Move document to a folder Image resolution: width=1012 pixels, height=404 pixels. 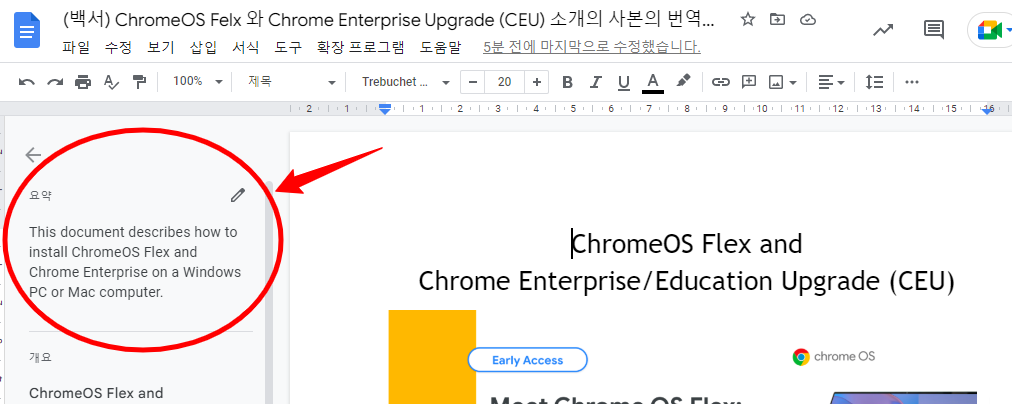pyautogui.click(x=778, y=19)
